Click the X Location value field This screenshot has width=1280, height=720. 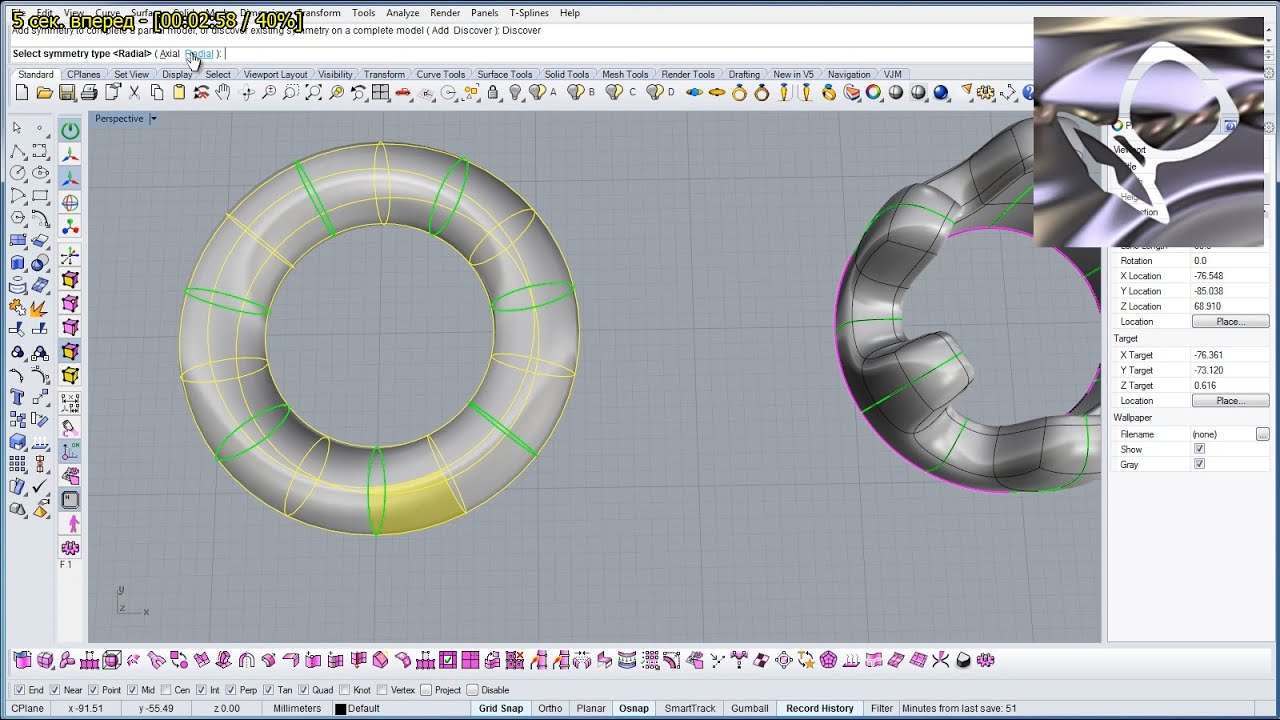click(1230, 275)
